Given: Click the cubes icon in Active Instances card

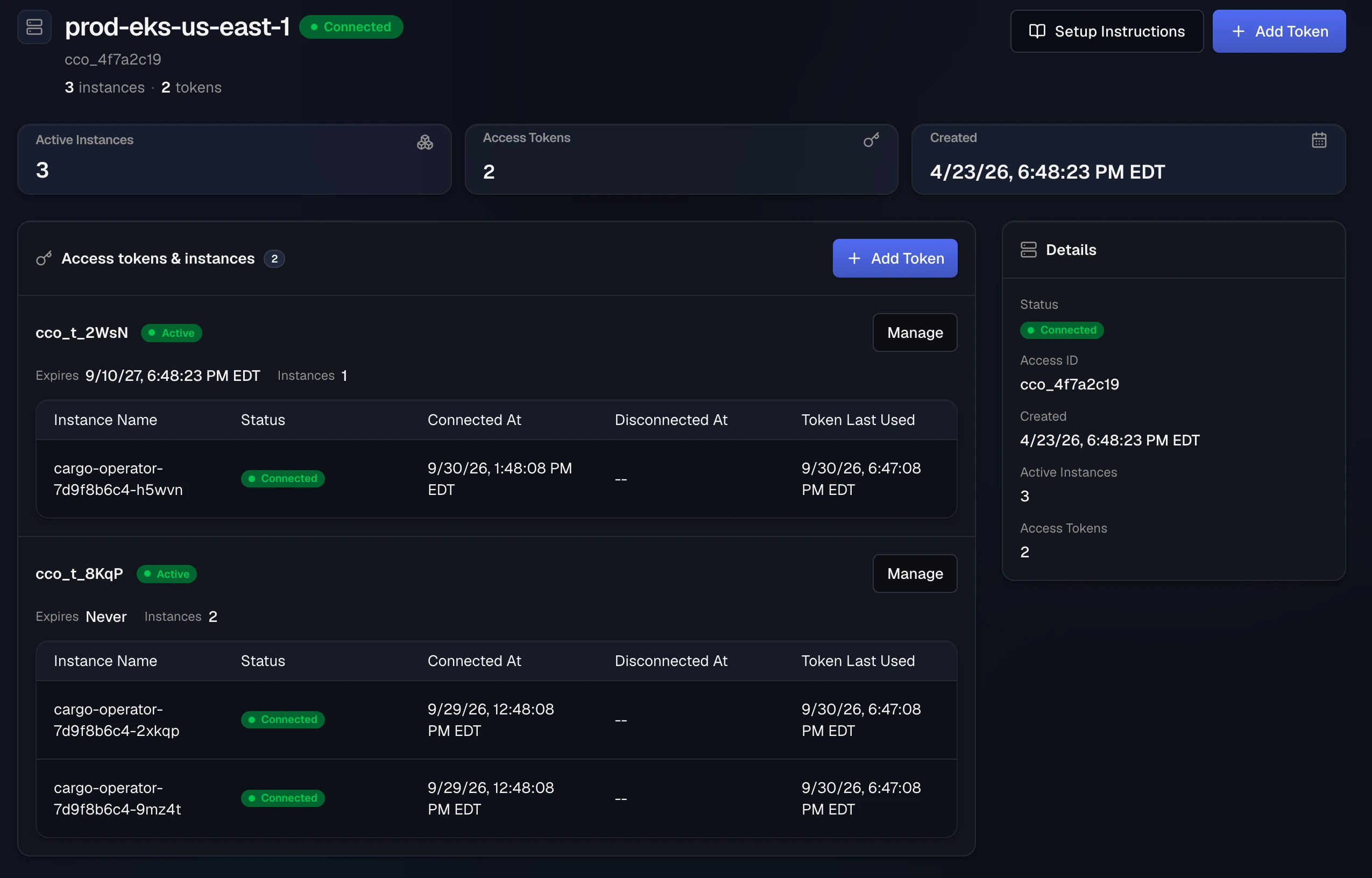Looking at the screenshot, I should [x=425, y=143].
